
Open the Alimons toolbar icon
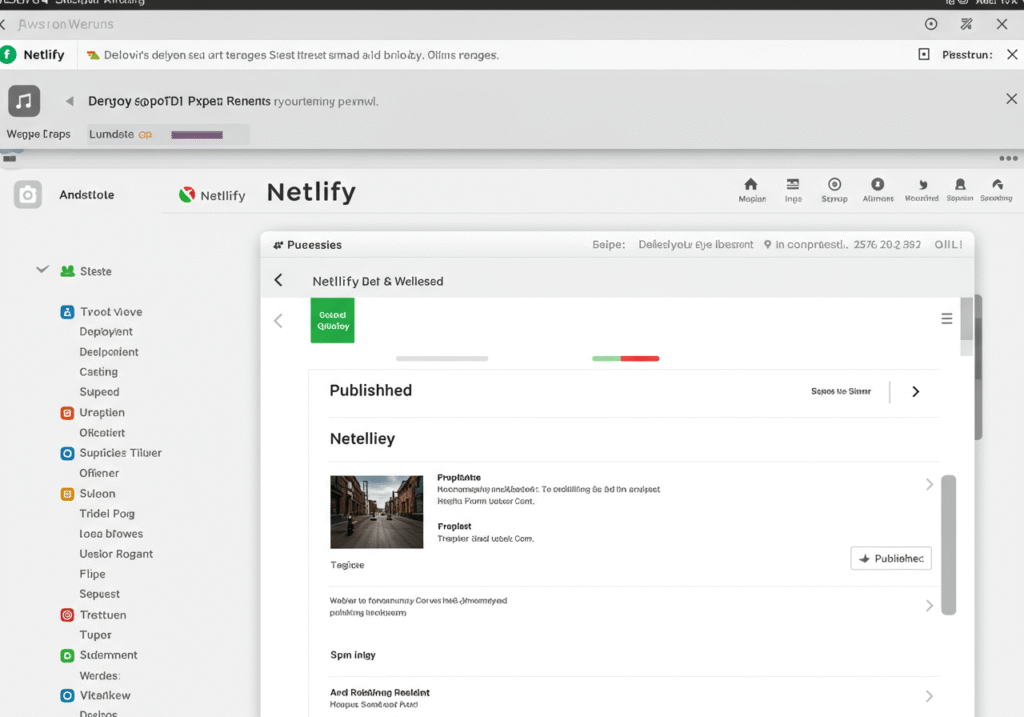pyautogui.click(x=878, y=184)
